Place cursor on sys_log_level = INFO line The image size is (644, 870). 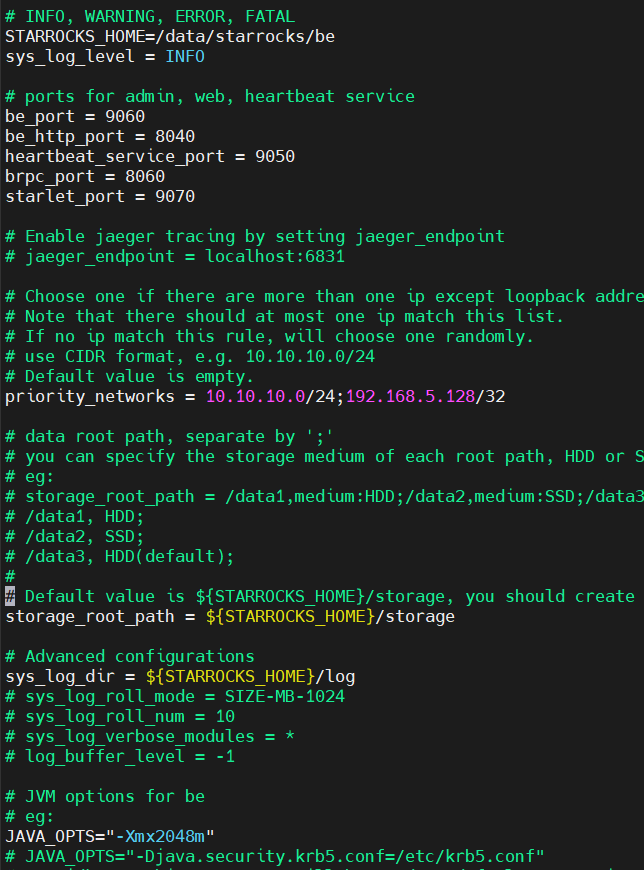pyautogui.click(x=105, y=57)
